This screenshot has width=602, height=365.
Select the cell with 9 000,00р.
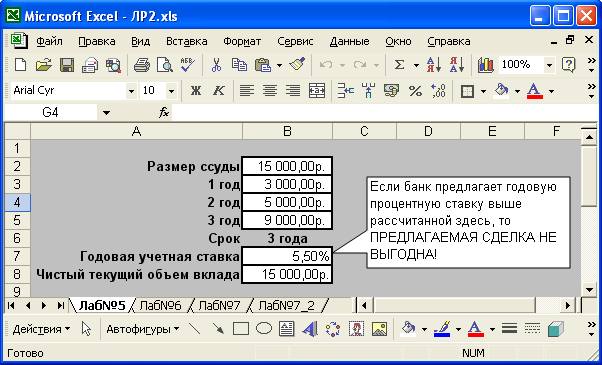pos(287,220)
